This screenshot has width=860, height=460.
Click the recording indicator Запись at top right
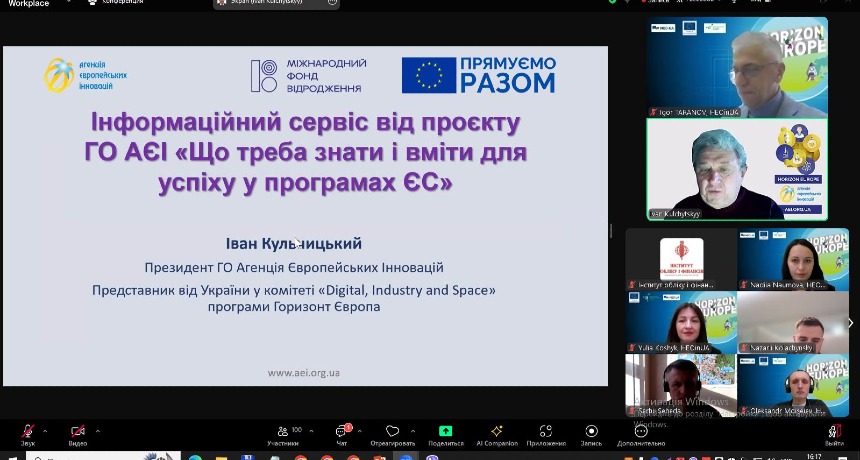point(655,2)
